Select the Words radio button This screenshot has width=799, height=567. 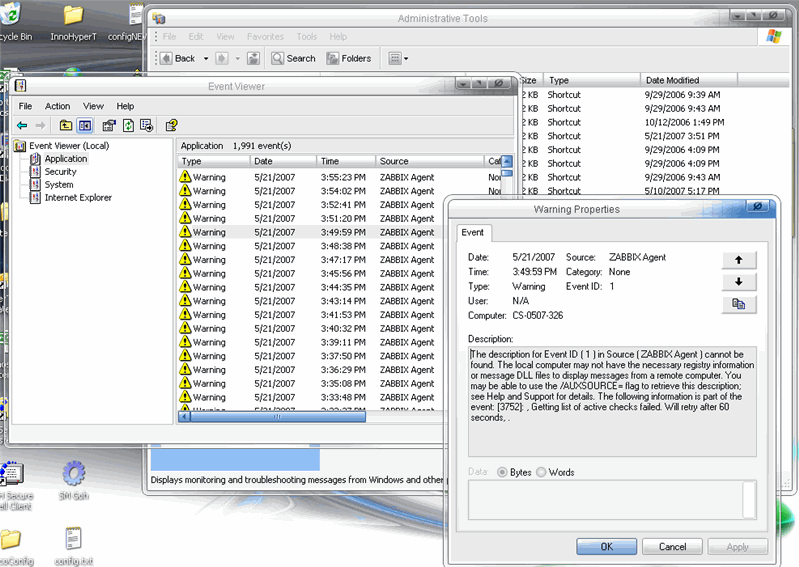click(542, 472)
